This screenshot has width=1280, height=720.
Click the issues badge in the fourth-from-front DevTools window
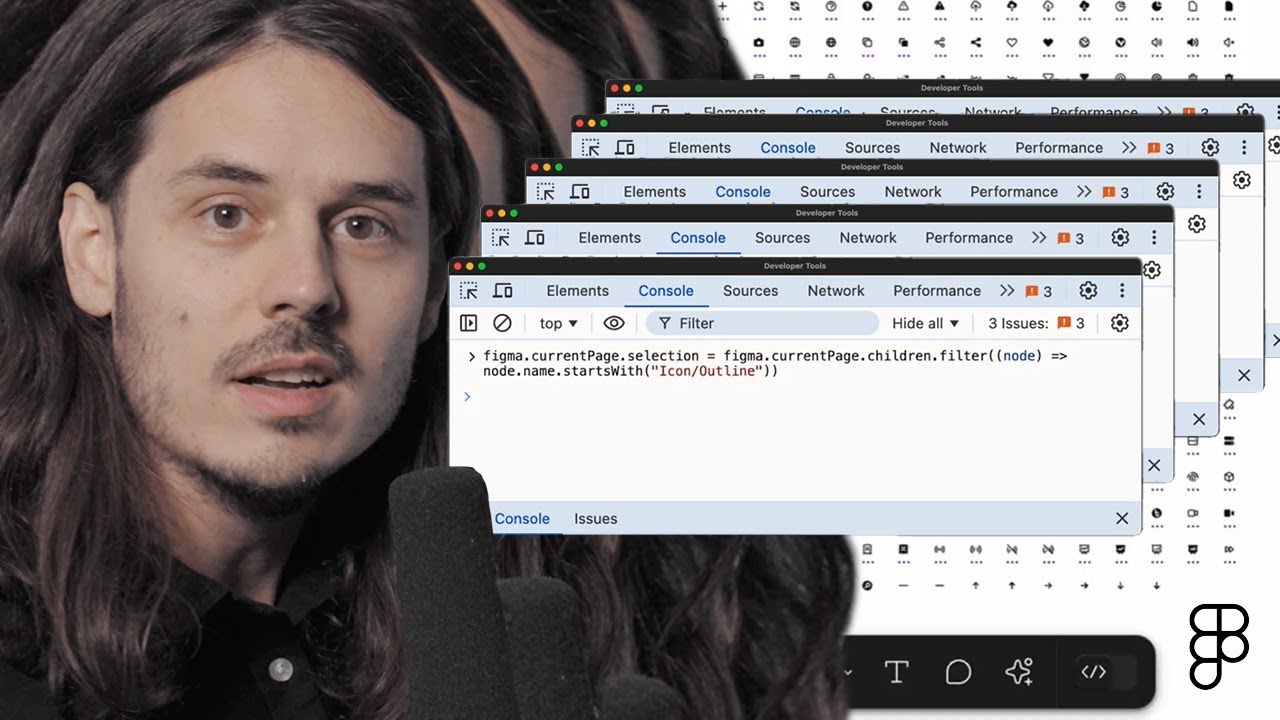1160,149
